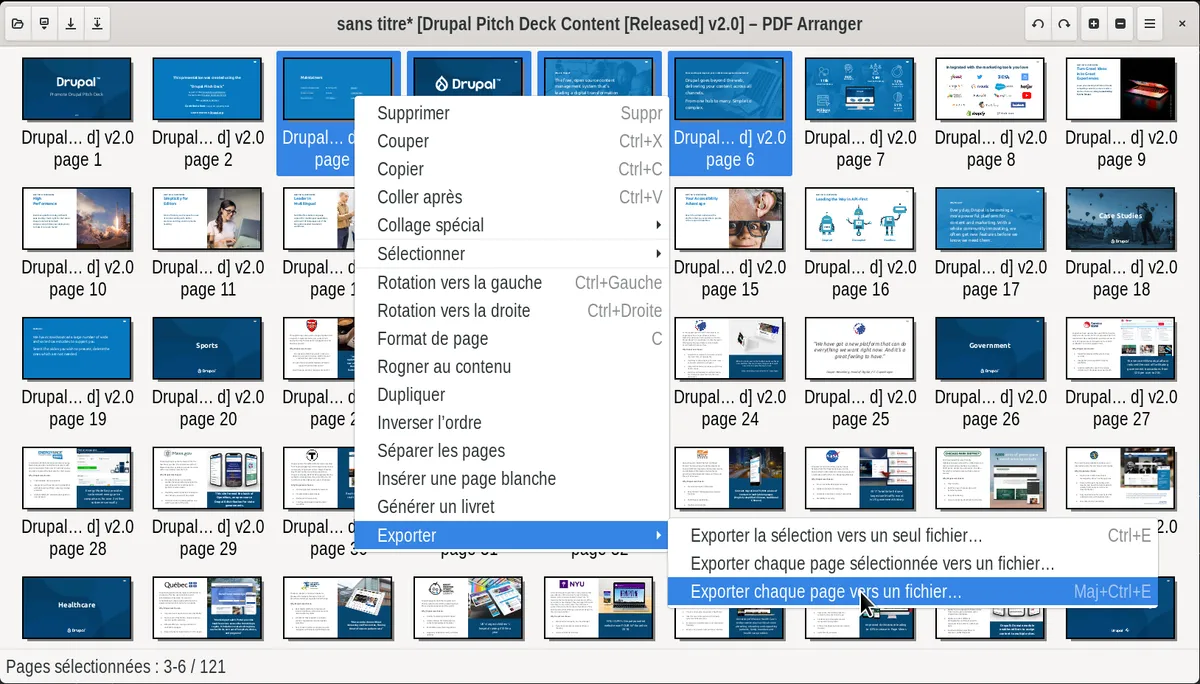Click the Drupal… d] v2.0 page 18 label
Image resolution: width=1200 pixels, height=684 pixels.
(x=1121, y=278)
